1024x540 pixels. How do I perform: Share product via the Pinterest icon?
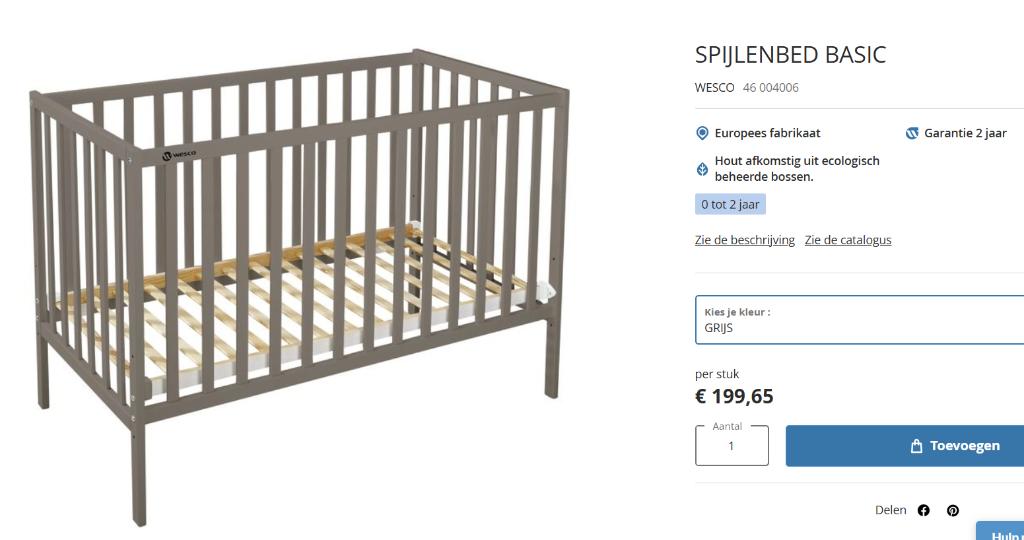tap(953, 510)
